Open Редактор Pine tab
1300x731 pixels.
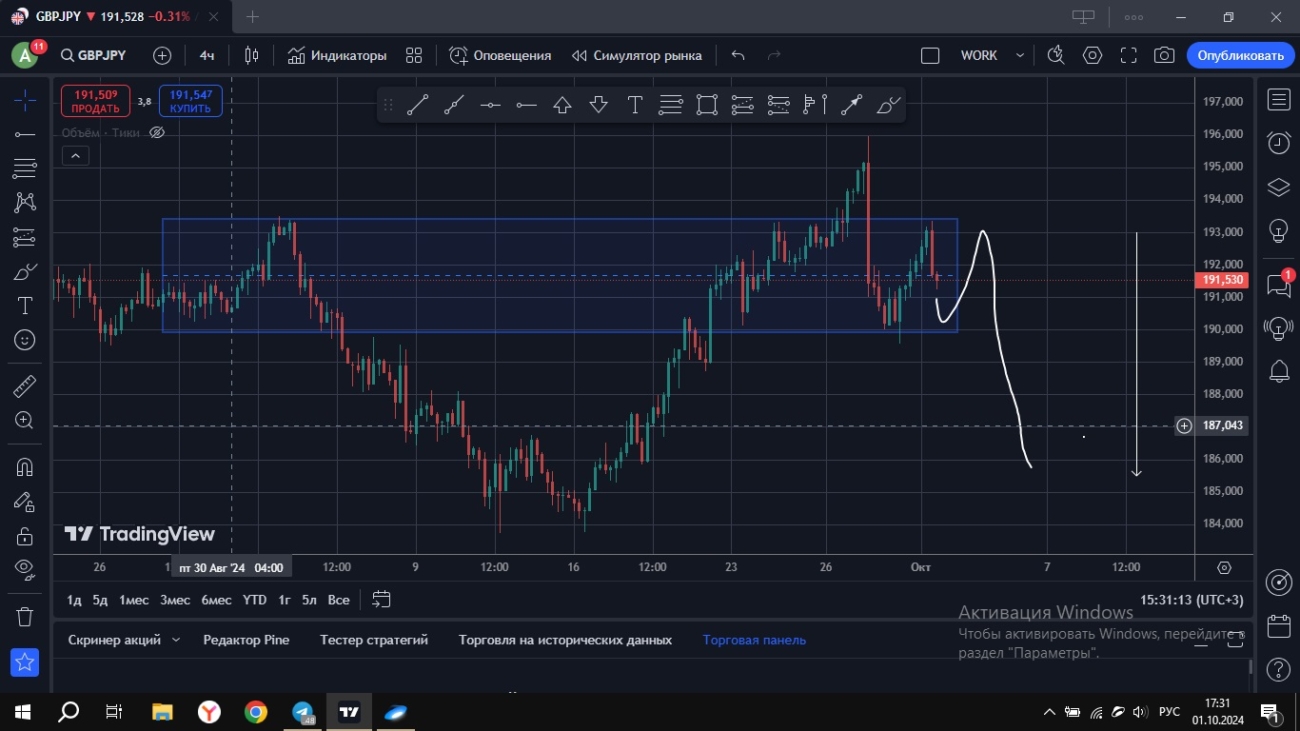tap(246, 640)
